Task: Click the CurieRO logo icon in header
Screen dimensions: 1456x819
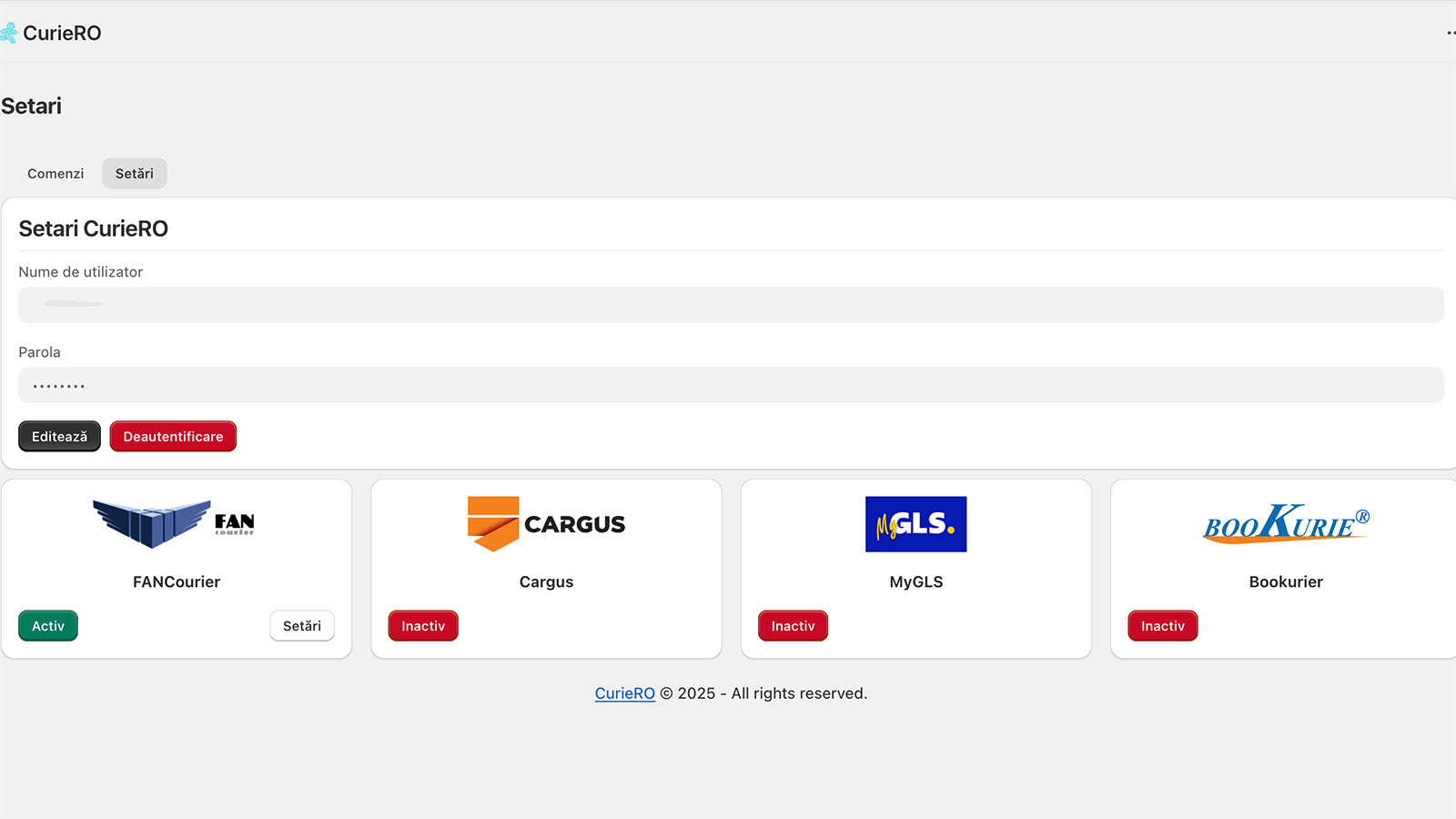Action: coord(8,33)
